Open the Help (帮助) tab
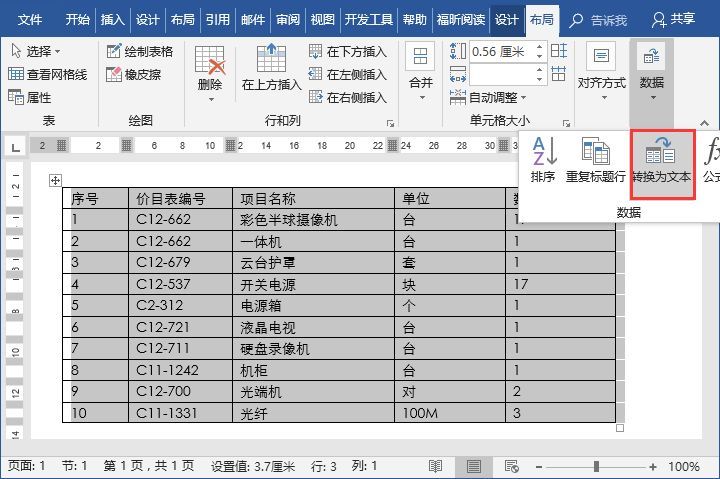 (x=415, y=20)
